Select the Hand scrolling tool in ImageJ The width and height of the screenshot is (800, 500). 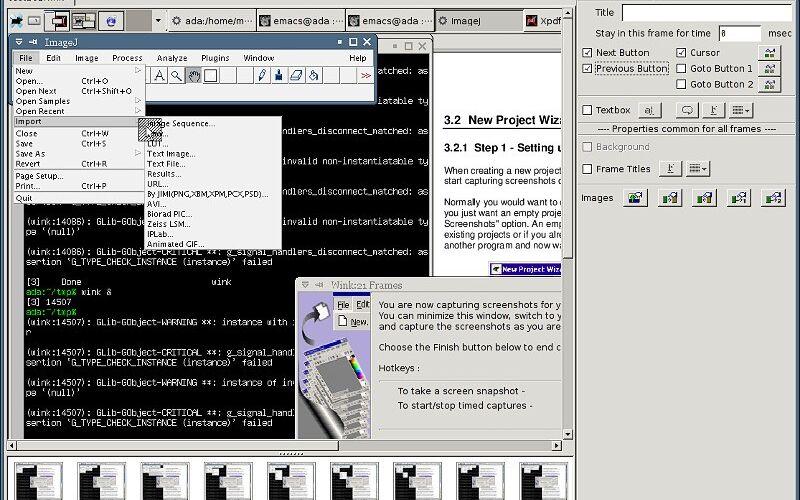193,76
